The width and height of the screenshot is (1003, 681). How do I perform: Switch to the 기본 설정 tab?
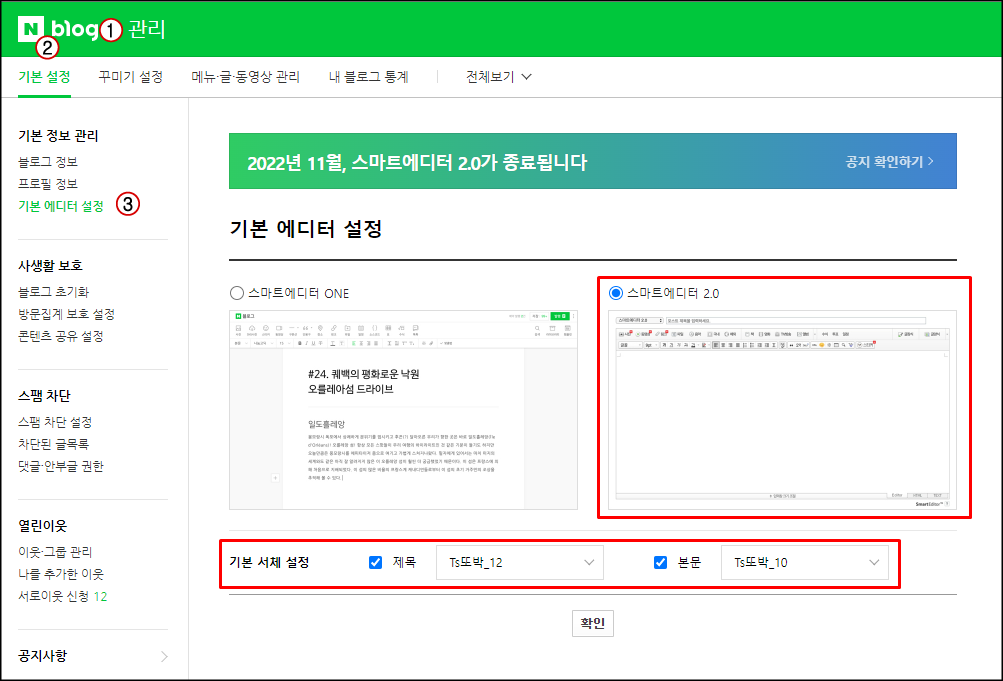[x=44, y=77]
